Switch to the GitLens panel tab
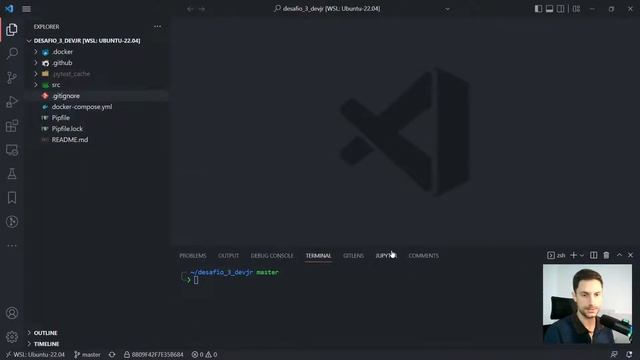Viewport: 640px width, 360px height. [x=353, y=256]
